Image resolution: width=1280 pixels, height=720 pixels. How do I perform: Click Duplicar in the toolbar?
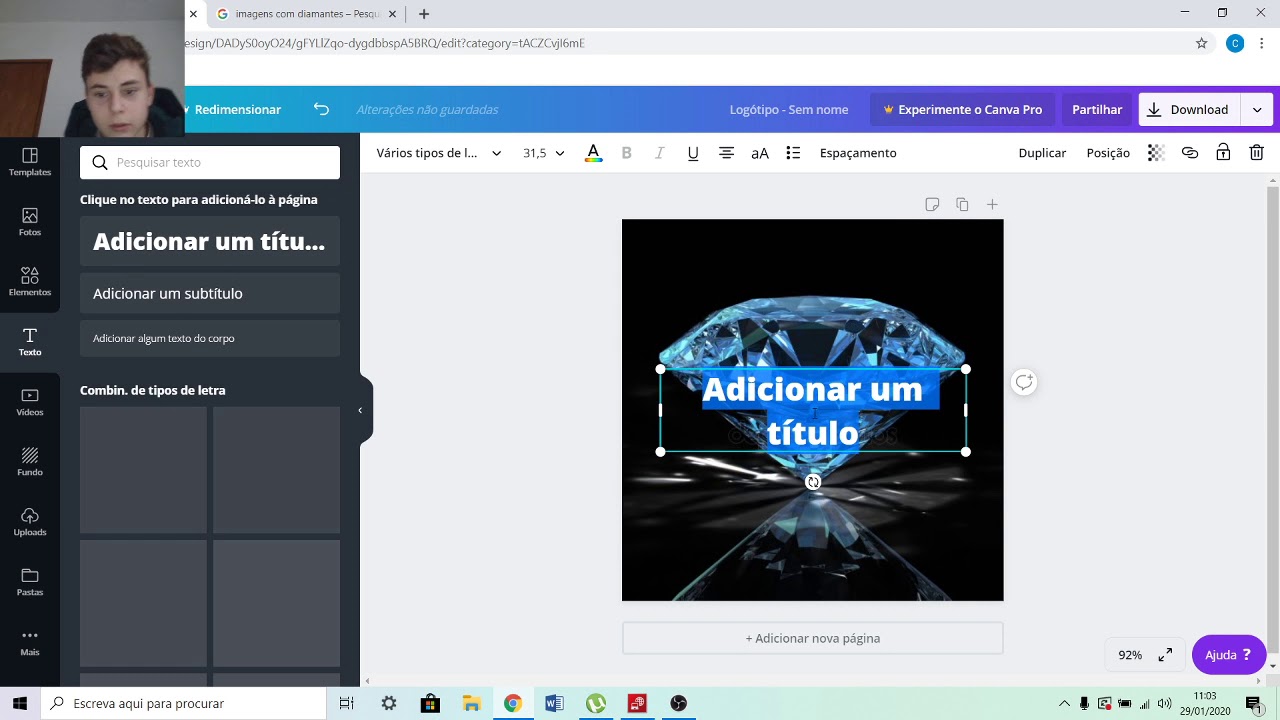[1042, 153]
